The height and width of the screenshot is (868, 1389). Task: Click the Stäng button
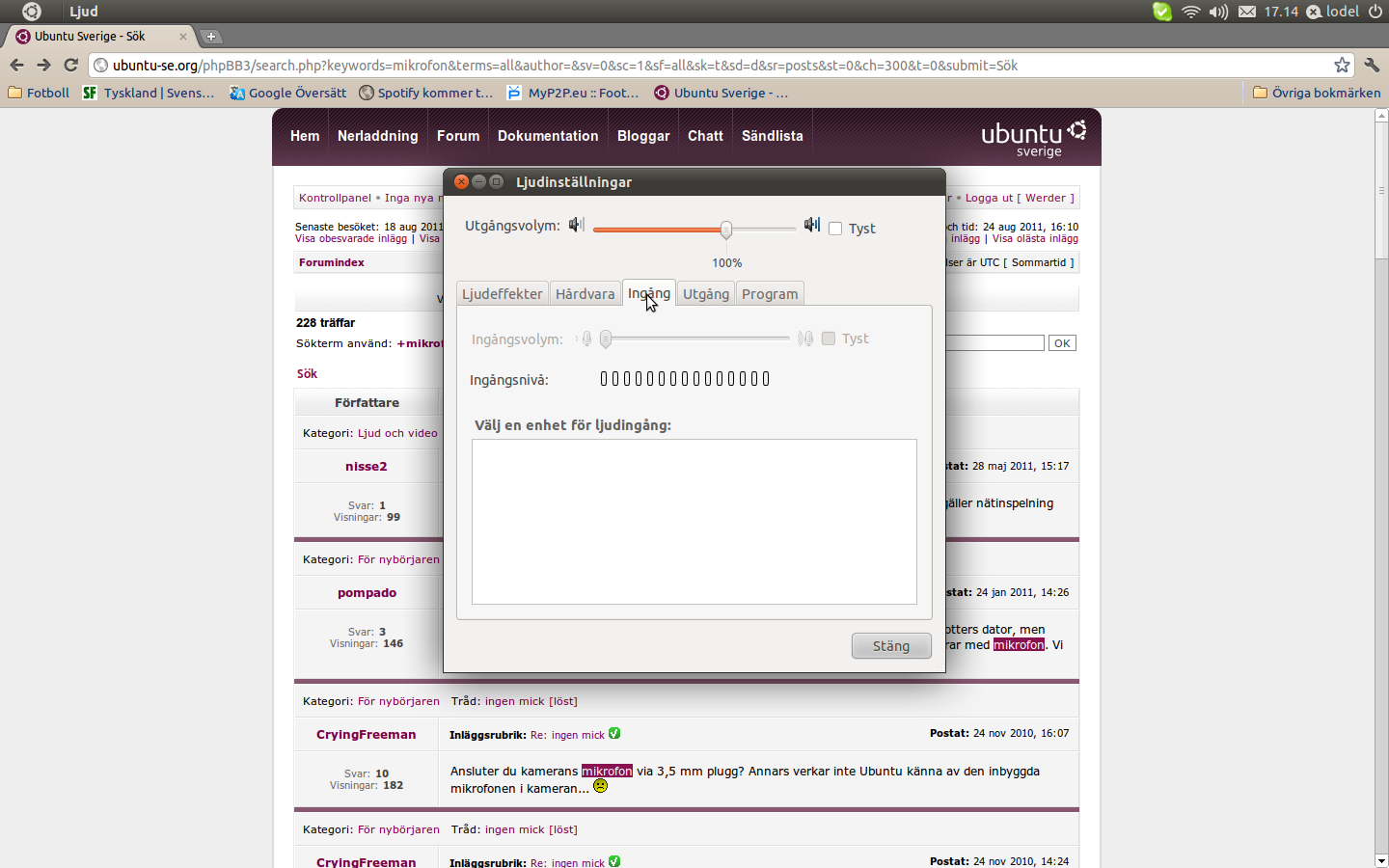[x=891, y=645]
